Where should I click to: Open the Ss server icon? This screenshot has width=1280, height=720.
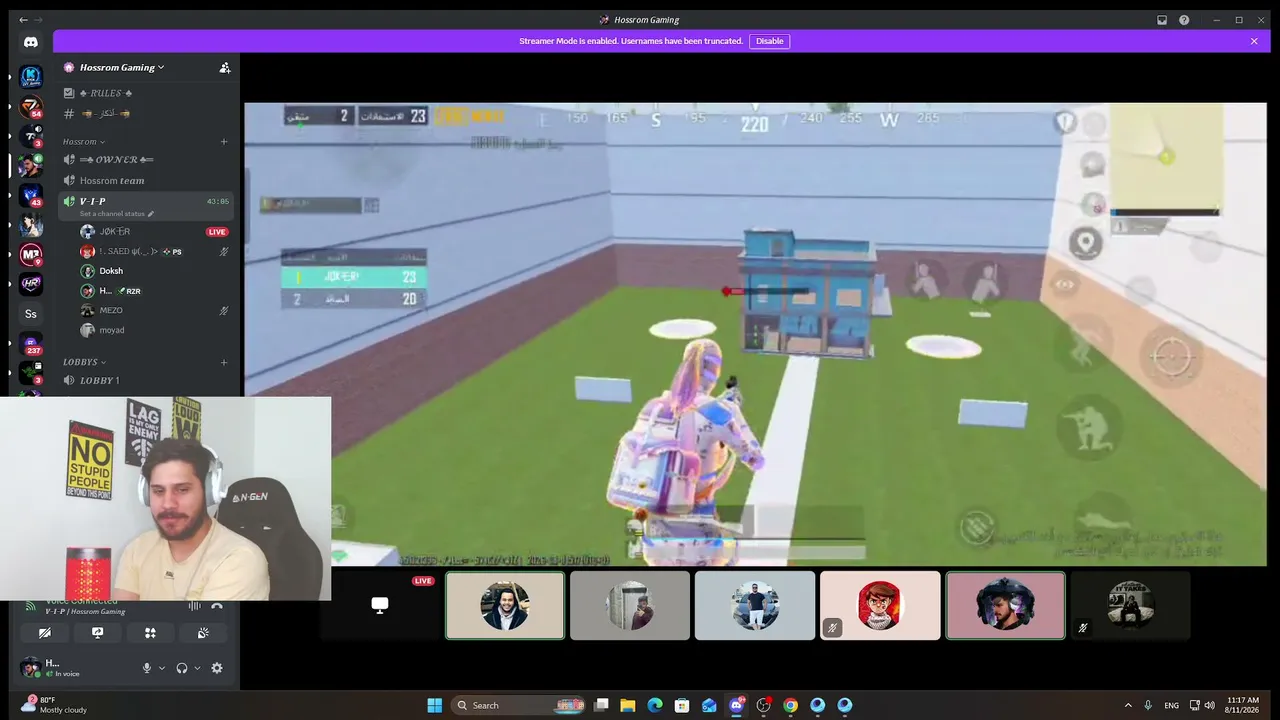(31, 314)
